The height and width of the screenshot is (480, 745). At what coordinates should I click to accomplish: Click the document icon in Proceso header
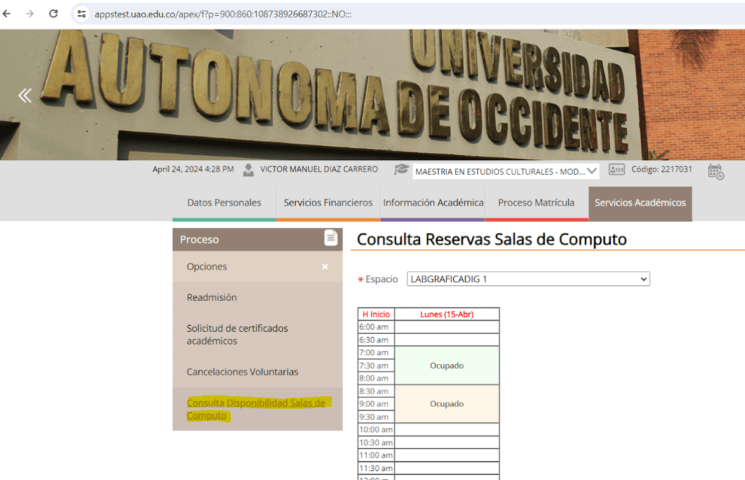click(331, 237)
